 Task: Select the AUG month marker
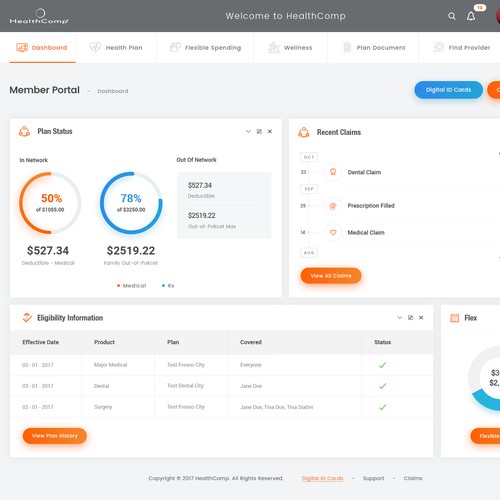(309, 253)
